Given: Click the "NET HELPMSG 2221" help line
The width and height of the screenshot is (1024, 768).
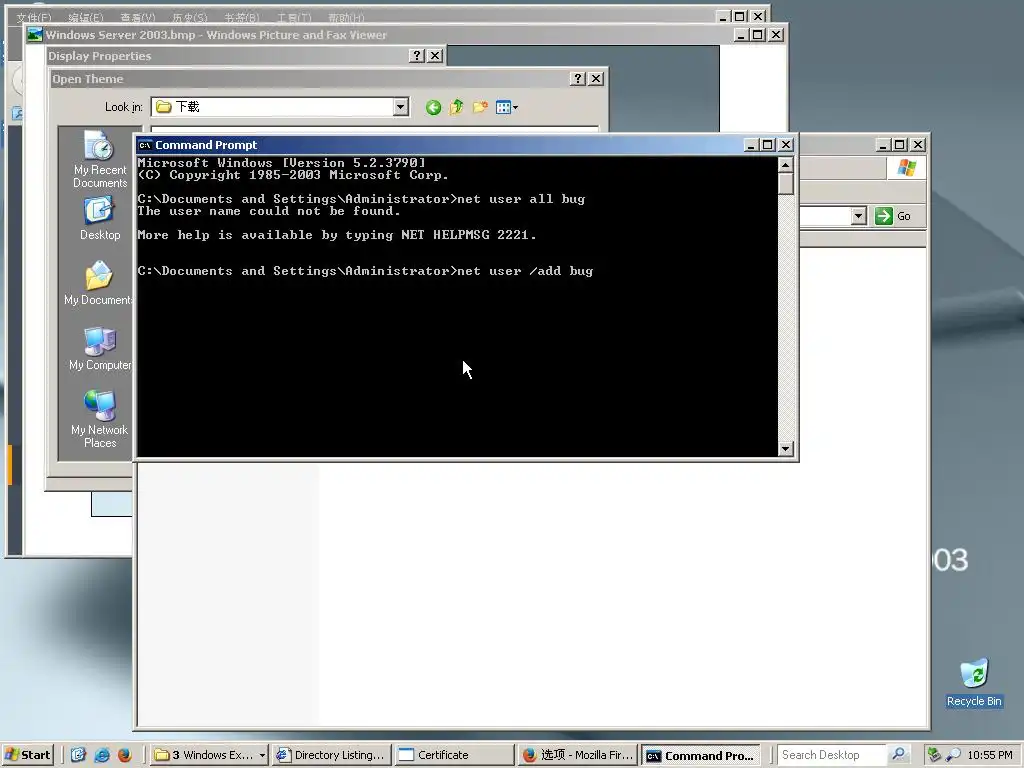Looking at the screenshot, I should coord(337,235).
